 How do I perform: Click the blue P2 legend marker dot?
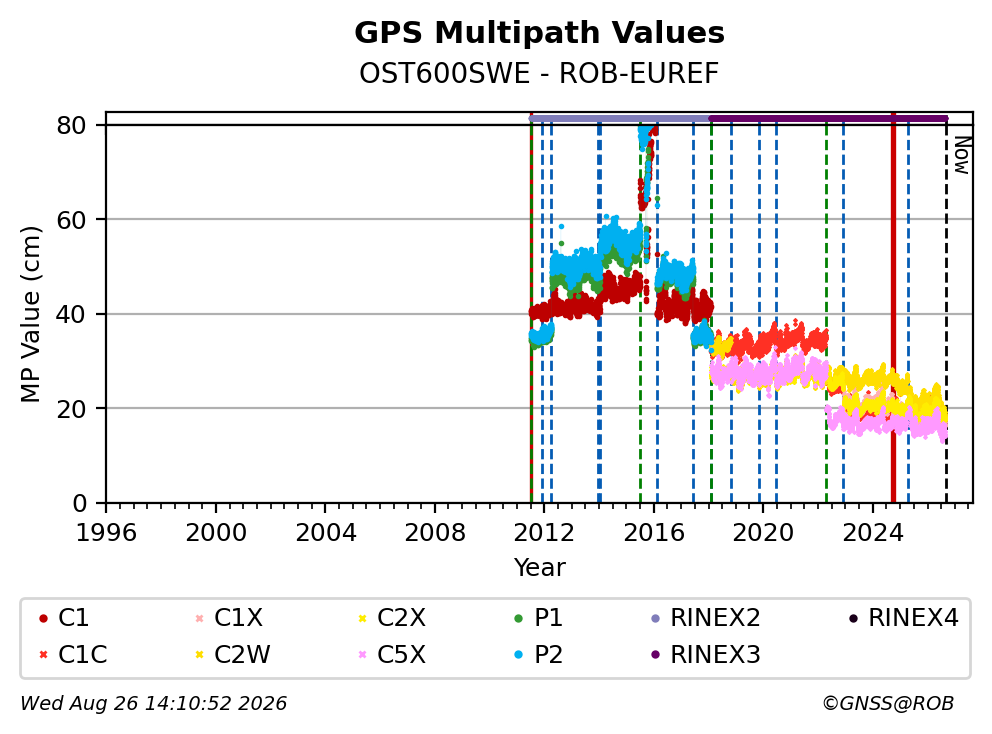click(x=519, y=655)
